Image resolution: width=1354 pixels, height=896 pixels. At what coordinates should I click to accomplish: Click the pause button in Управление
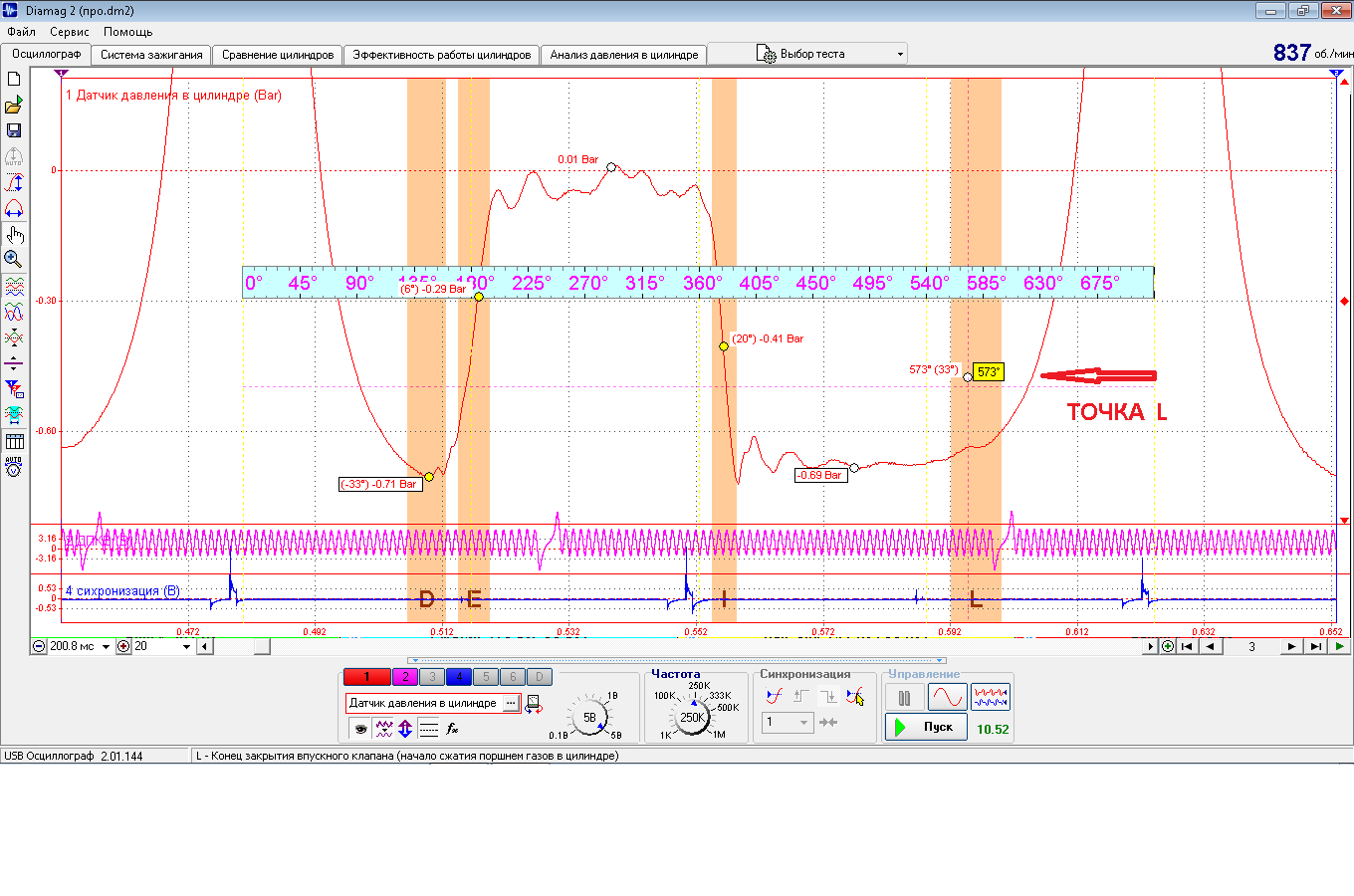coord(904,697)
